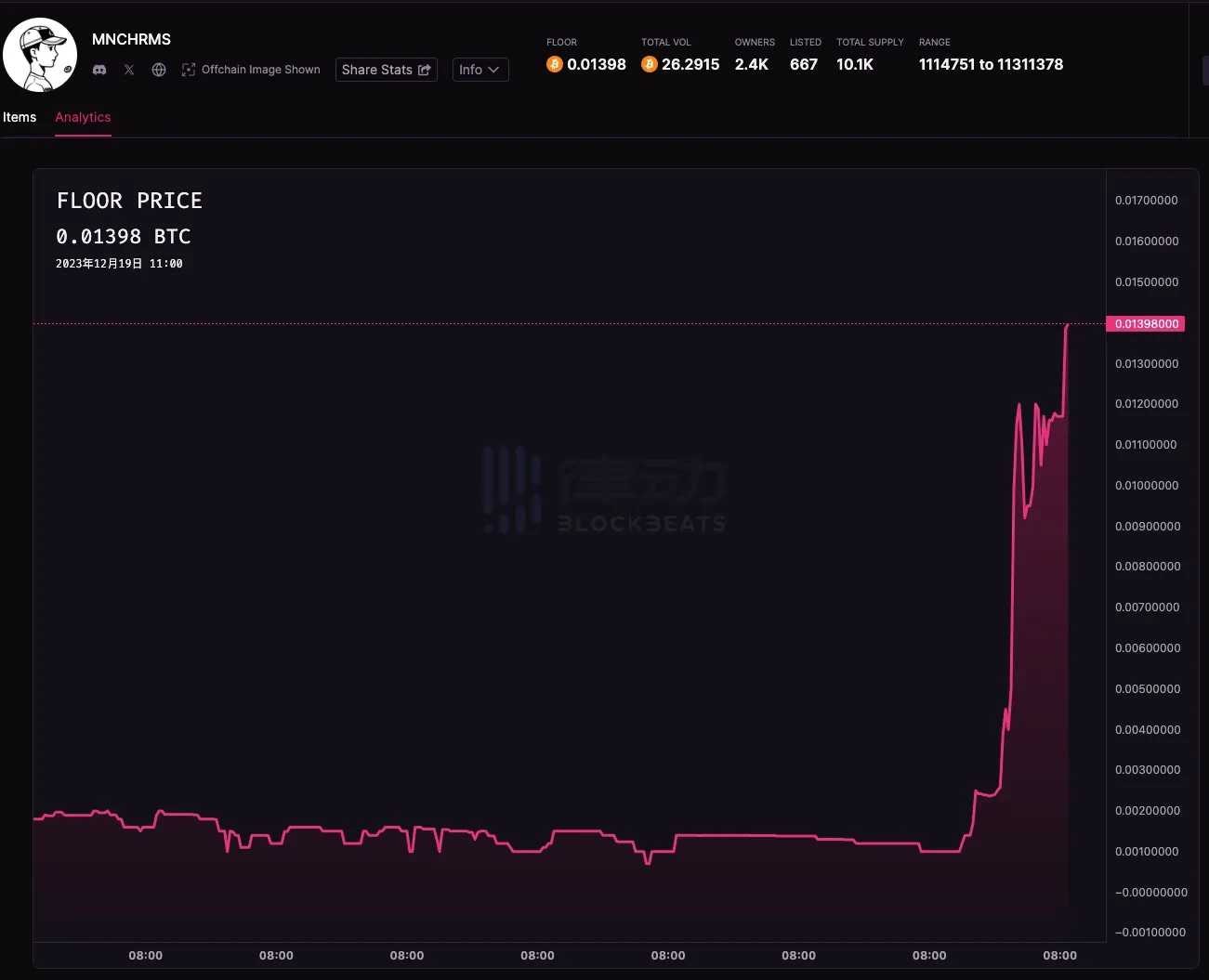This screenshot has height=980, width=1209.
Task: Click the chart's peak at the latest price
Action: point(1067,325)
